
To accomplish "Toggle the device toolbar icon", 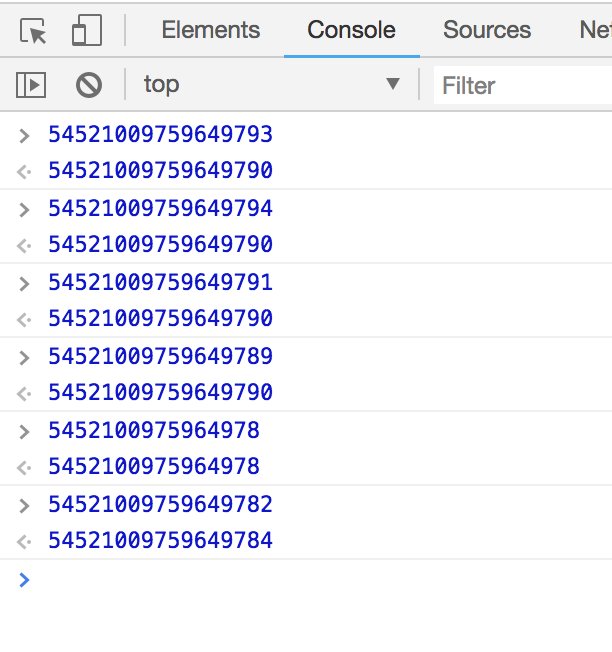I will [x=87, y=30].
